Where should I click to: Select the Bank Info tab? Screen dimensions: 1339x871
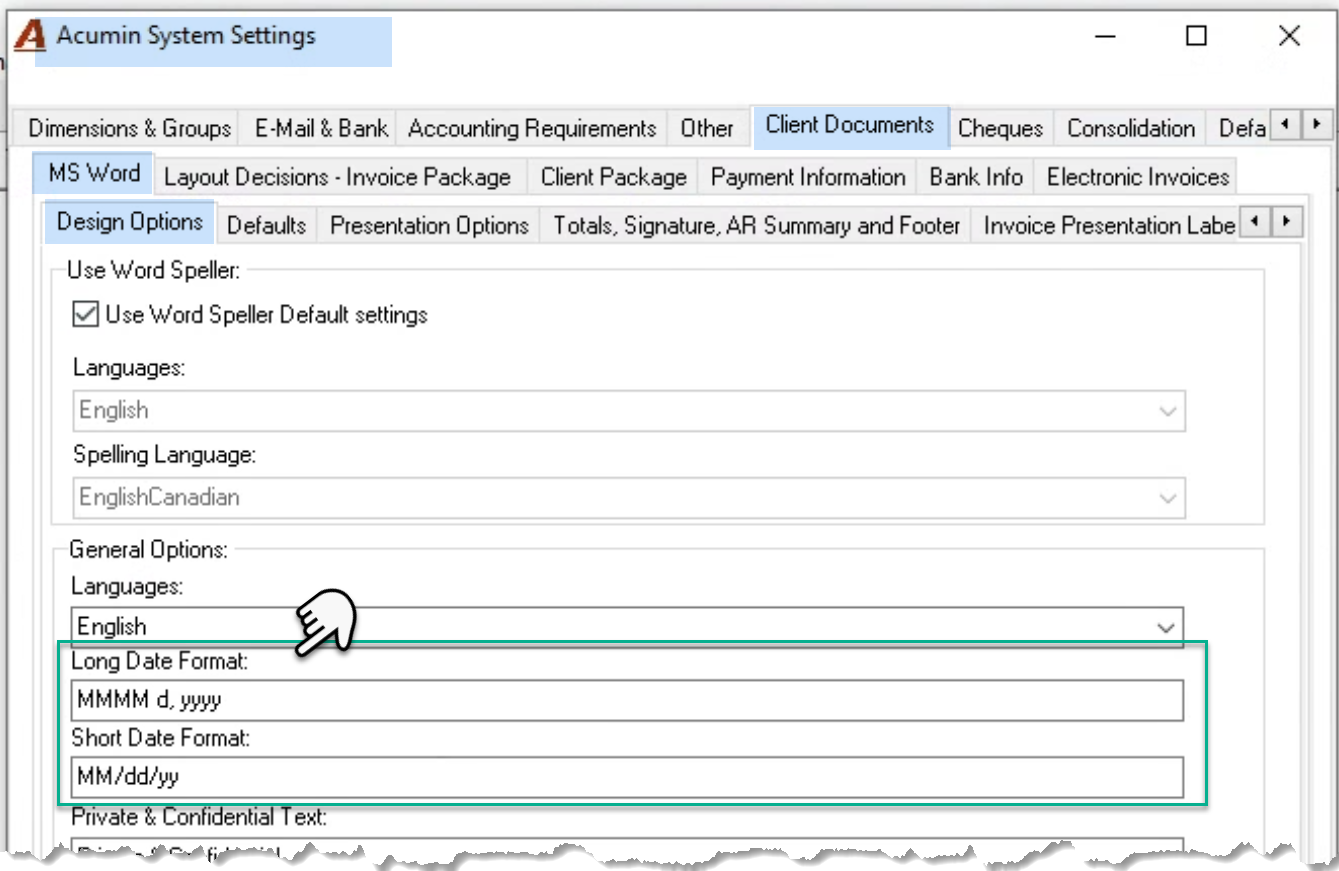(x=976, y=178)
